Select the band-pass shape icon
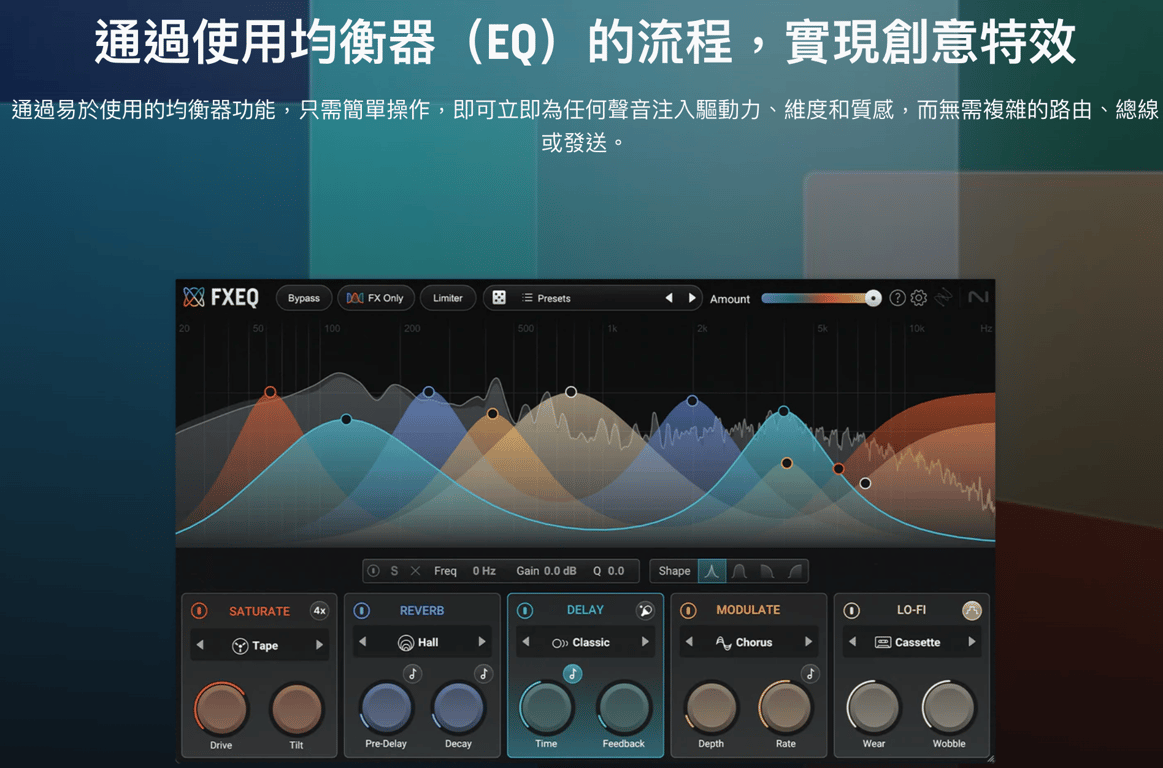Screen dimensions: 1163x768 739,571
